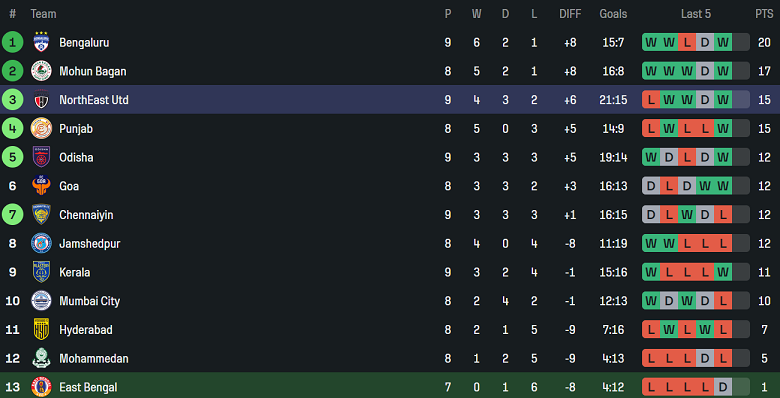Open the Odisha club badge icon
This screenshot has width=780, height=398.
41,157
